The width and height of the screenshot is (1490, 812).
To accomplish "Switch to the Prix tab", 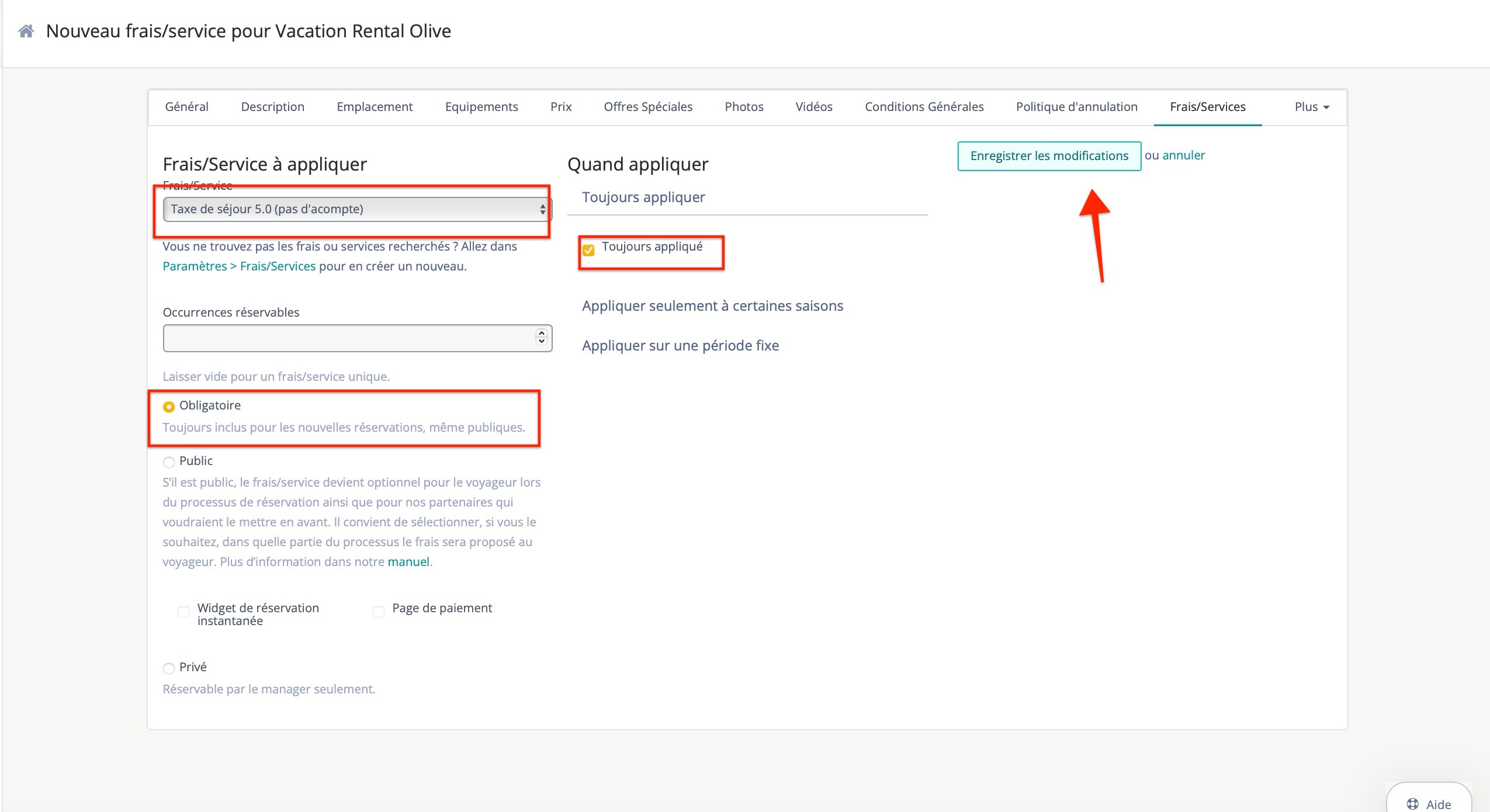I will click(x=560, y=107).
